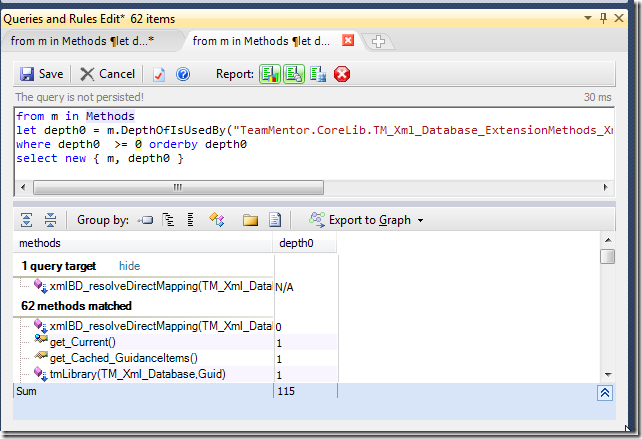Close the active query tab with red X

pos(348,40)
